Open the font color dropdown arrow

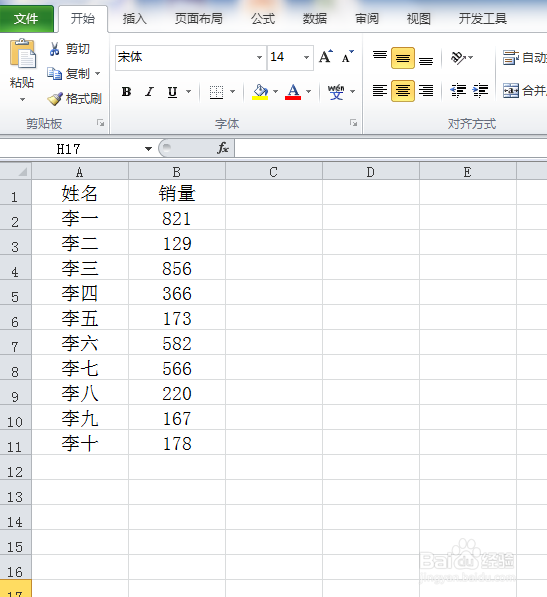tap(309, 92)
